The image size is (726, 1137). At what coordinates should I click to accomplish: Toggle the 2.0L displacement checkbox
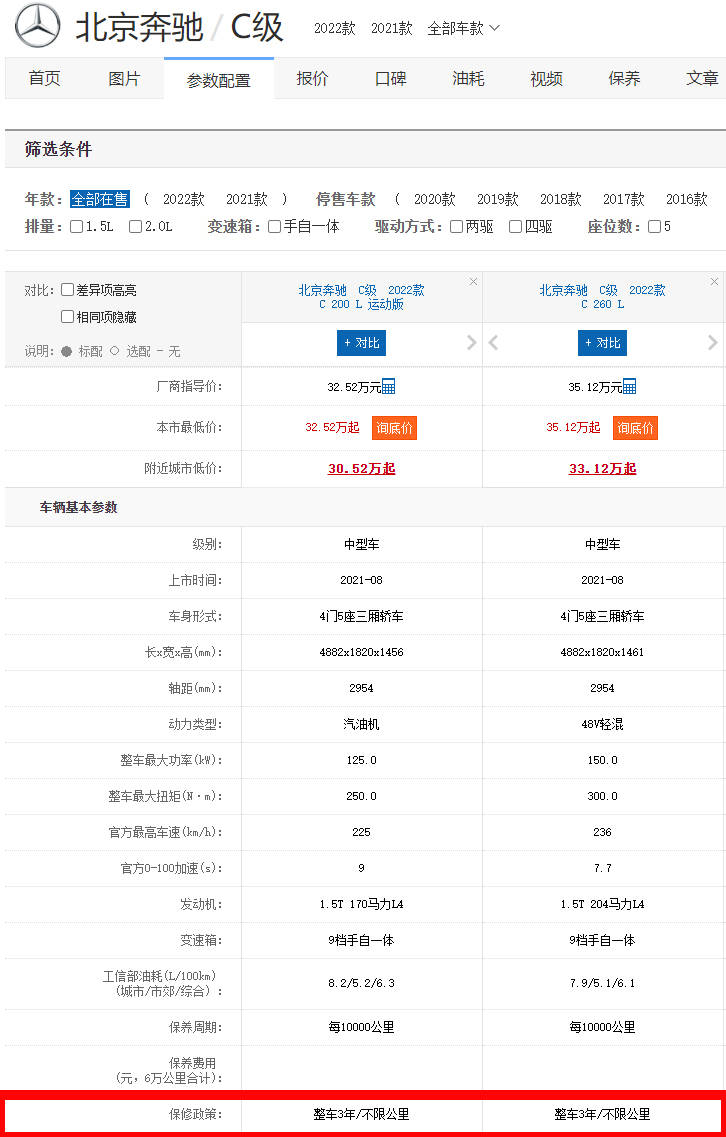click(135, 226)
